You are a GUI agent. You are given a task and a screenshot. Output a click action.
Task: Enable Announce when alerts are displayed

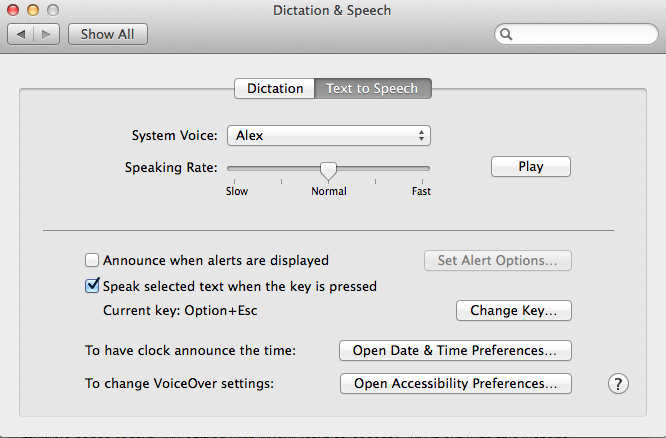point(92,260)
